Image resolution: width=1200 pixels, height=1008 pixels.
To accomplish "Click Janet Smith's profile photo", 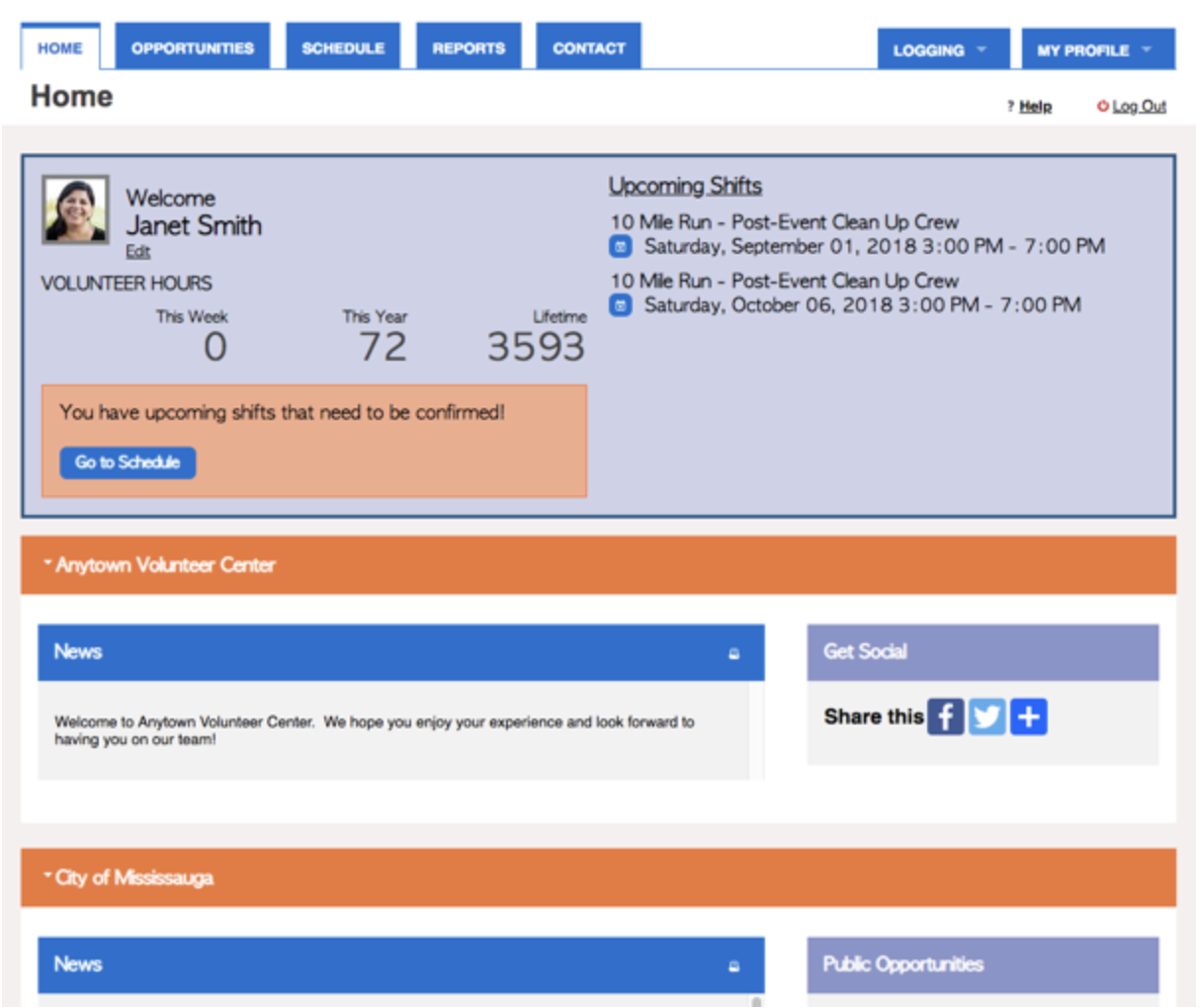I will pos(75,210).
